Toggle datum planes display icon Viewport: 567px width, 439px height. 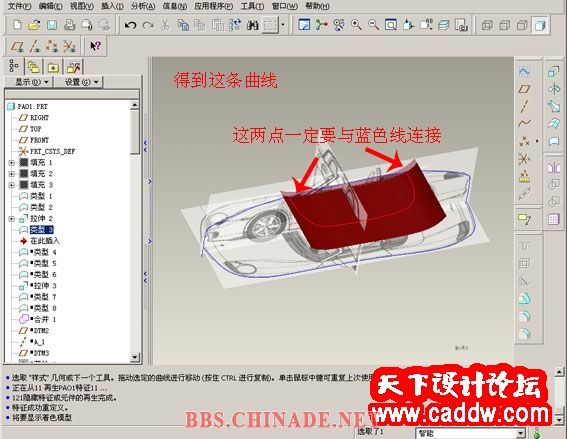(x=17, y=46)
